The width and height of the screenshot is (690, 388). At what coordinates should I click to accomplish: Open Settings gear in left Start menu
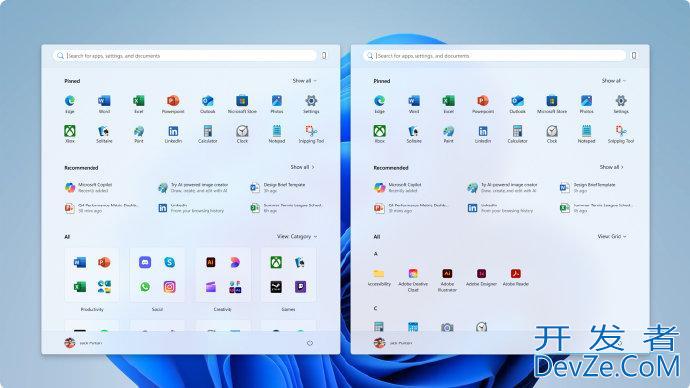(311, 104)
